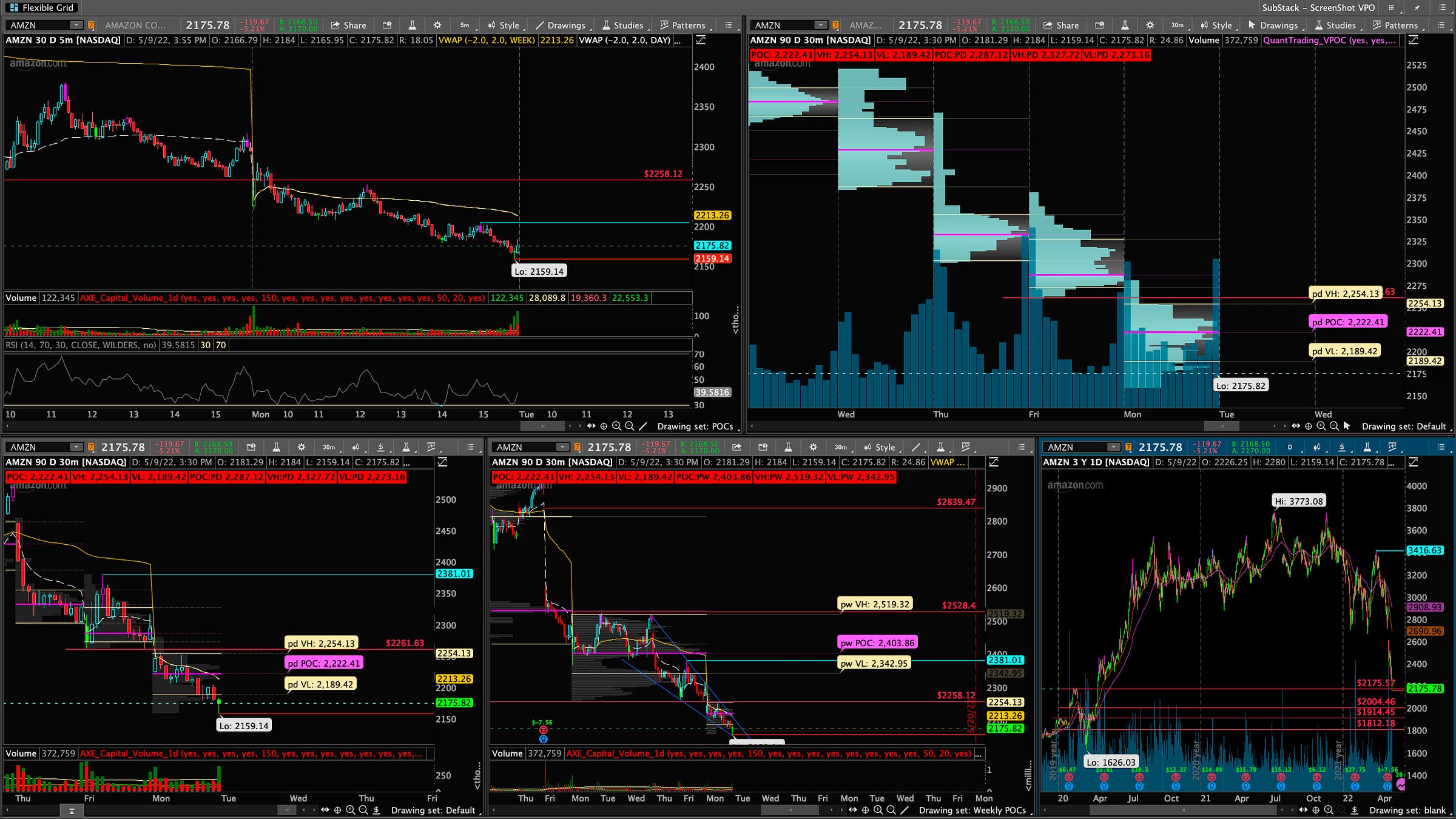Viewport: 1456px width, 819px height.
Task: Click the pd VH: 2,254.13 label in the volume profile chart
Action: (x=1345, y=294)
